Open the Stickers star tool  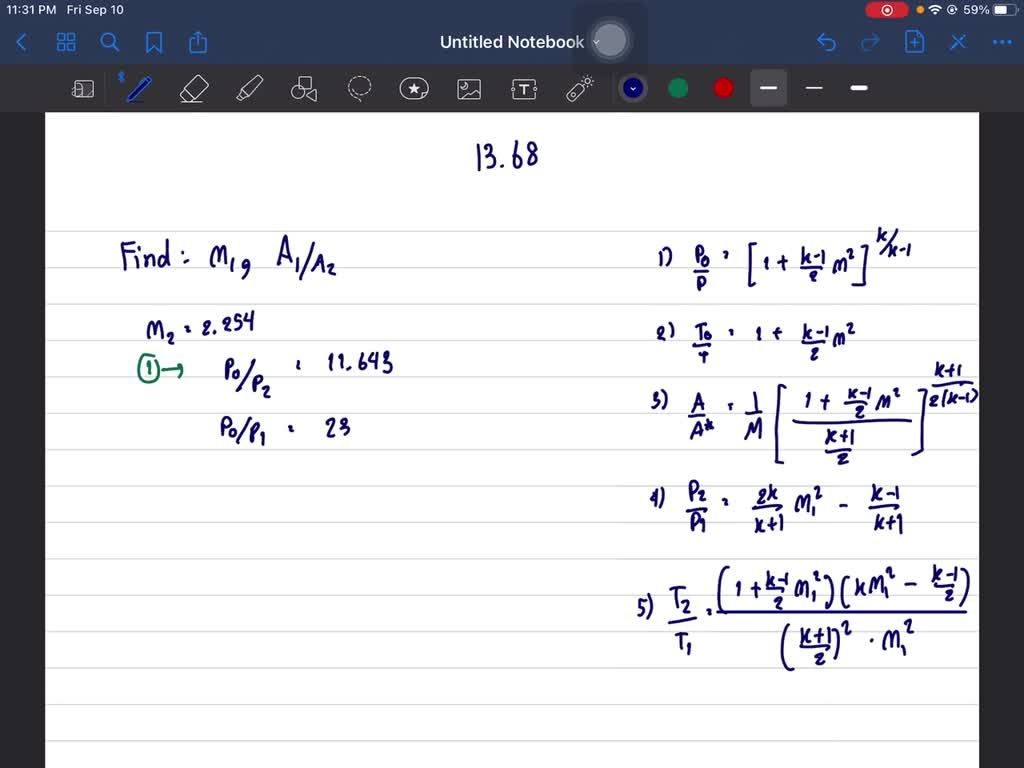[414, 88]
